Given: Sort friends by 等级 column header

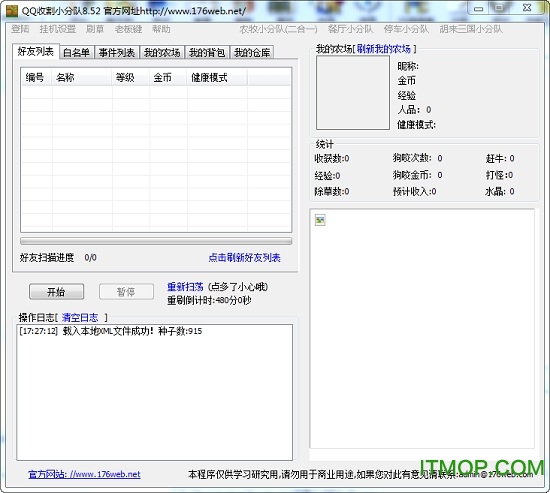Looking at the screenshot, I should pos(131,77).
